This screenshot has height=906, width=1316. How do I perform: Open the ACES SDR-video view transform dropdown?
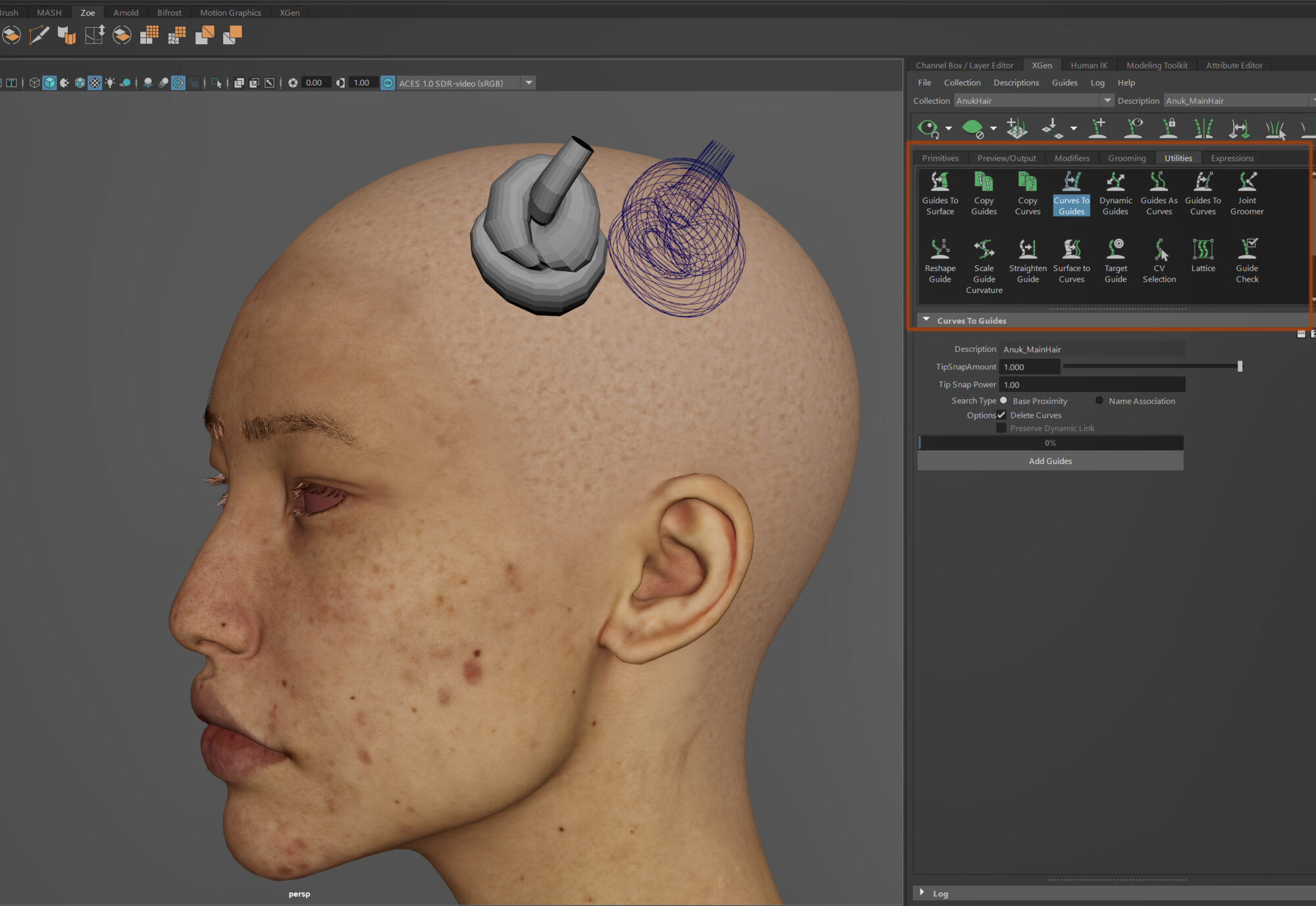tap(528, 83)
